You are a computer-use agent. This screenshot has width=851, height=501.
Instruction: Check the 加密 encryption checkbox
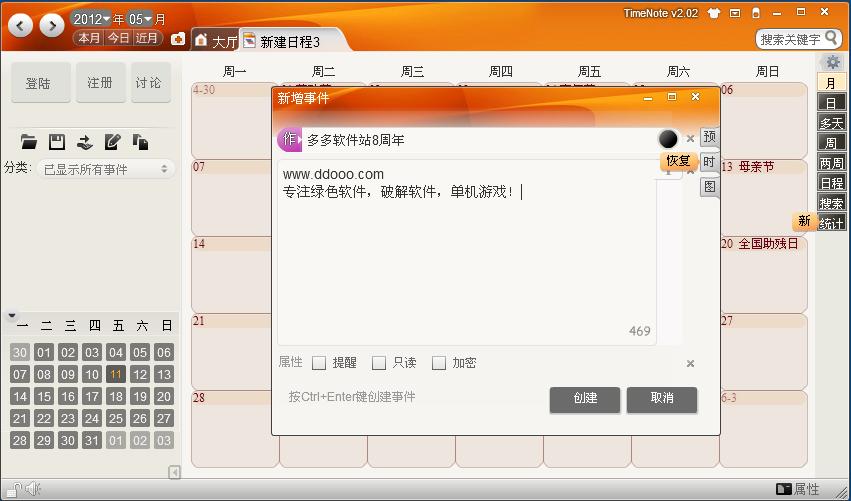coord(438,363)
